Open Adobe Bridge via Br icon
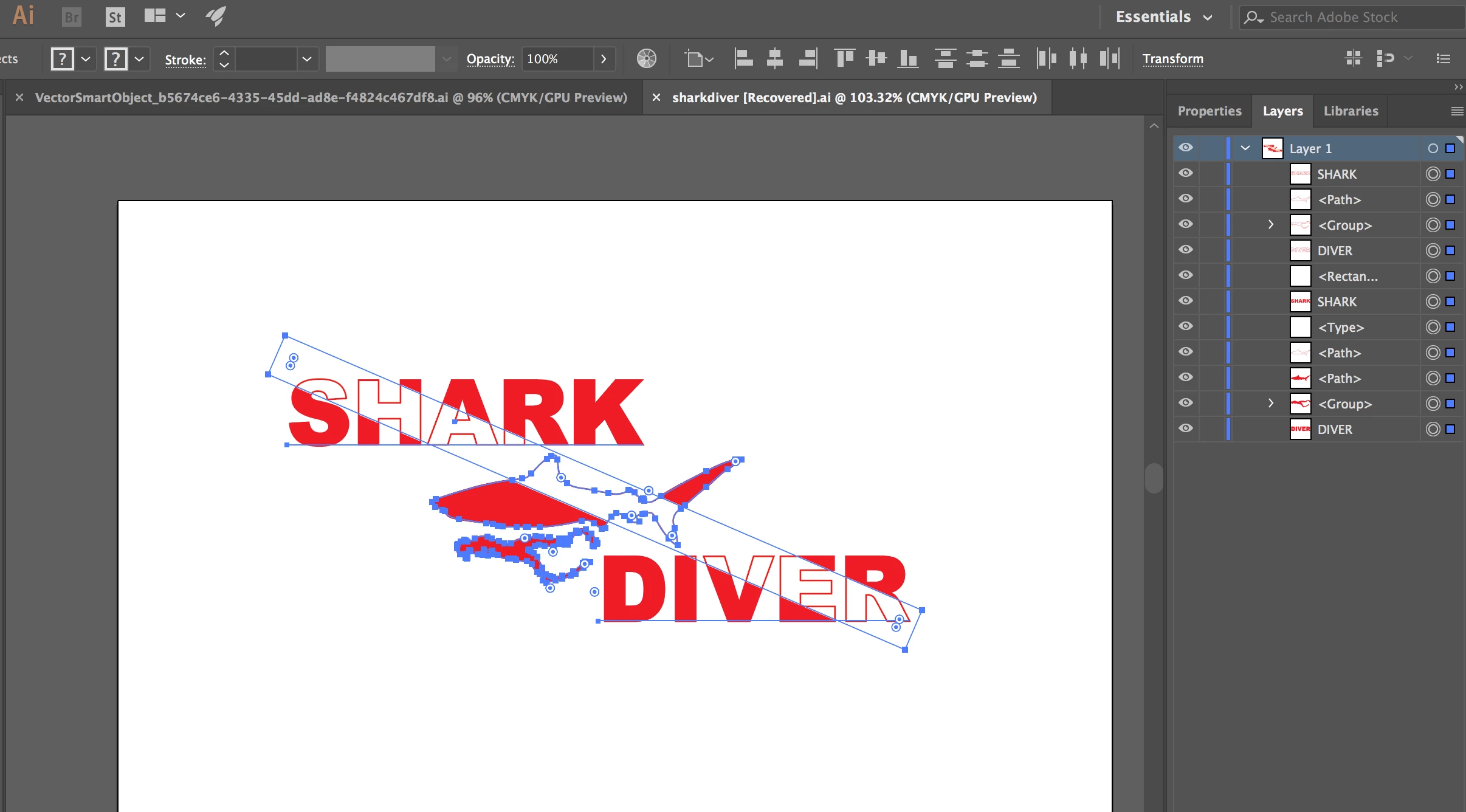 (x=72, y=16)
